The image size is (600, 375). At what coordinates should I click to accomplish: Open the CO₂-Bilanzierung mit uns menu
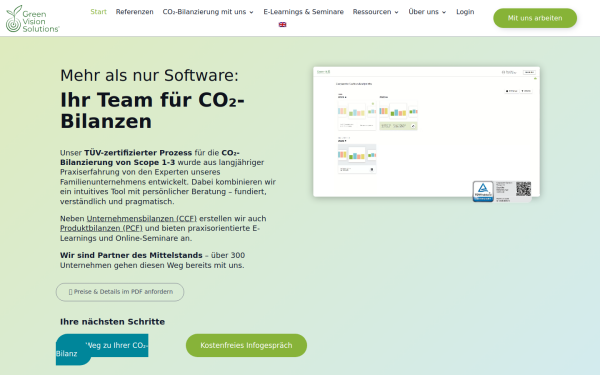204,12
